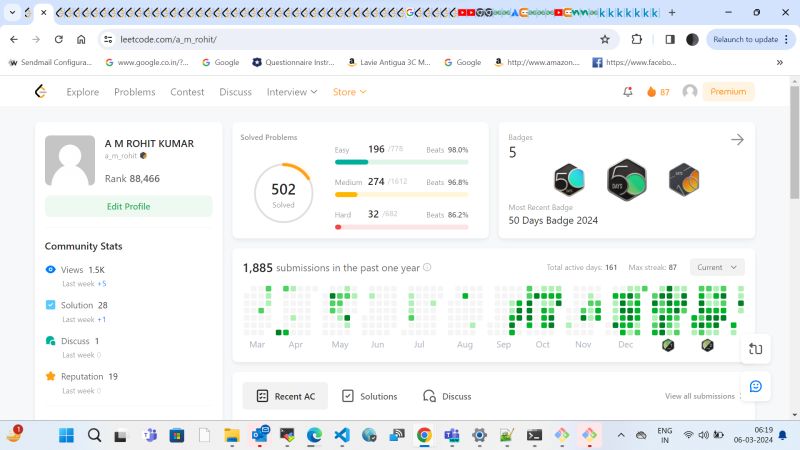The width and height of the screenshot is (800, 450).
Task: Toggle the browser side panel icon
Action: 670,39
